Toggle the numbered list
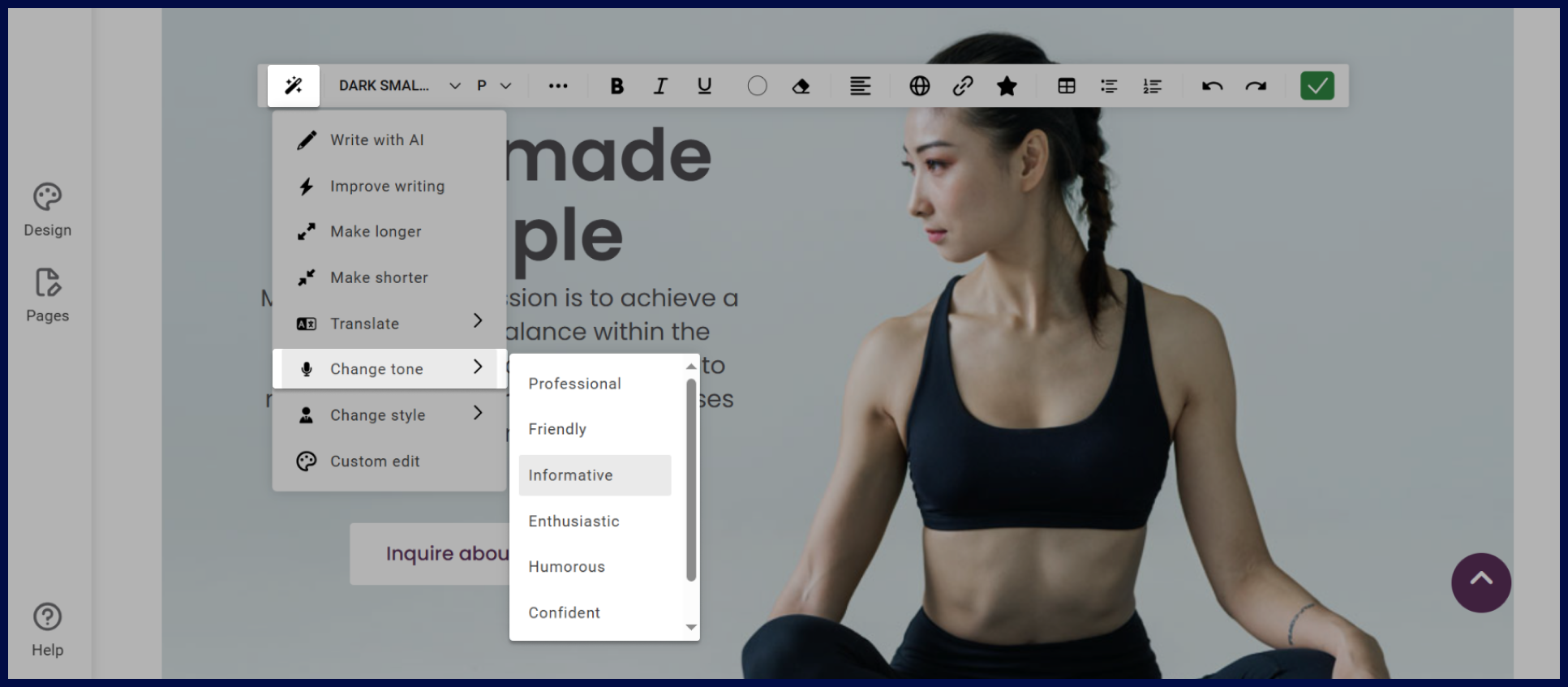Image resolution: width=1568 pixels, height=687 pixels. tap(1152, 85)
